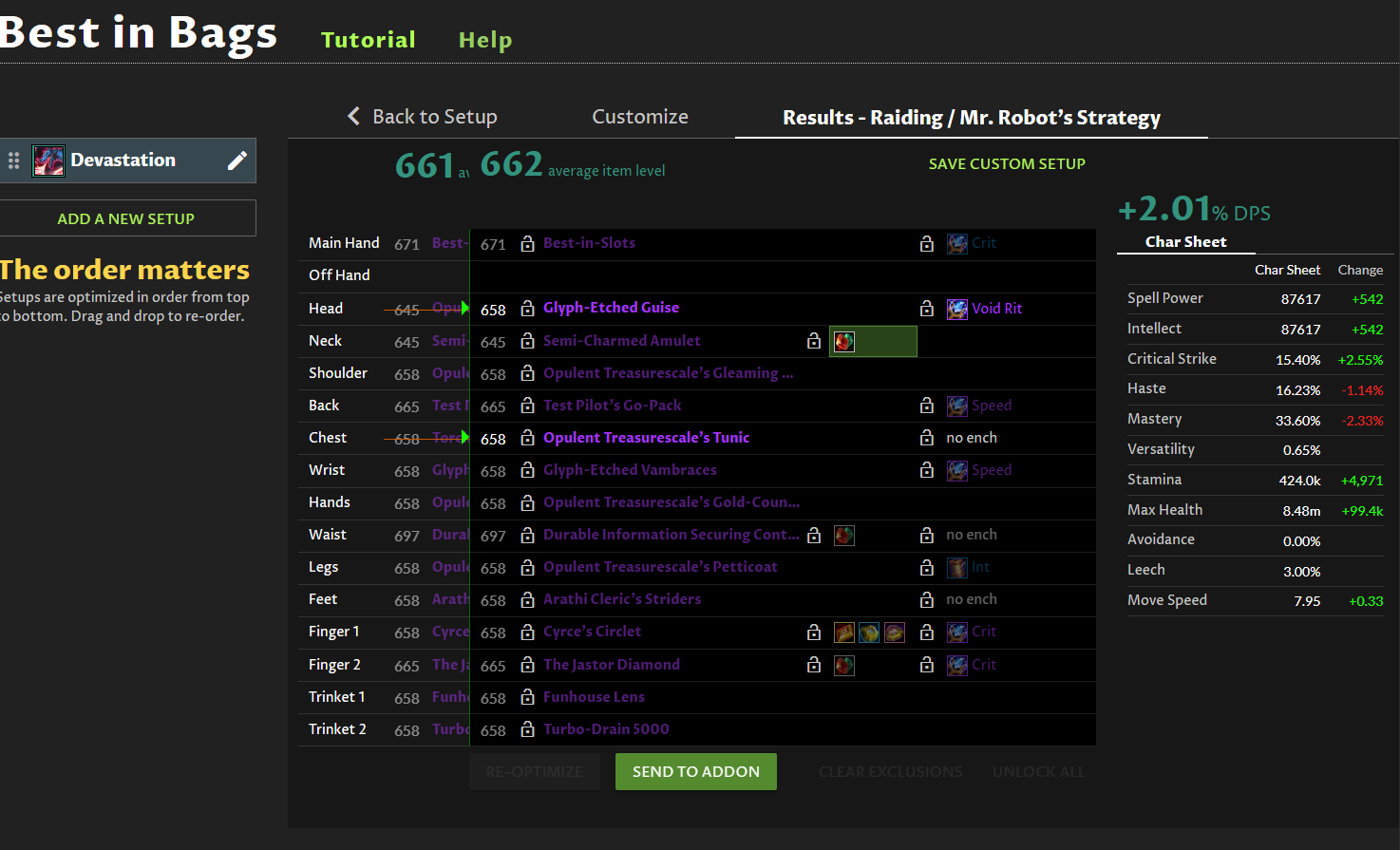Click the Crit enchant icon on Main Hand

click(x=957, y=243)
